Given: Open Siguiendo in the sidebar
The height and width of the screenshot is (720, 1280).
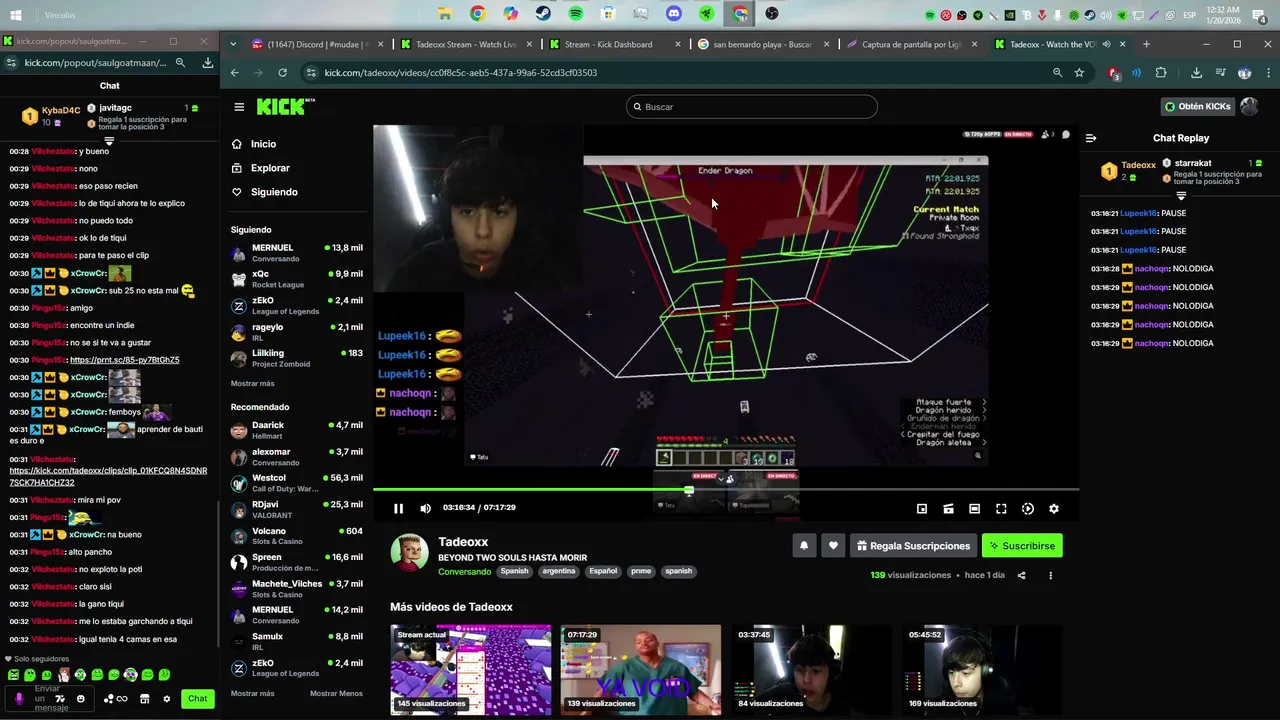Looking at the screenshot, I should 274,192.
